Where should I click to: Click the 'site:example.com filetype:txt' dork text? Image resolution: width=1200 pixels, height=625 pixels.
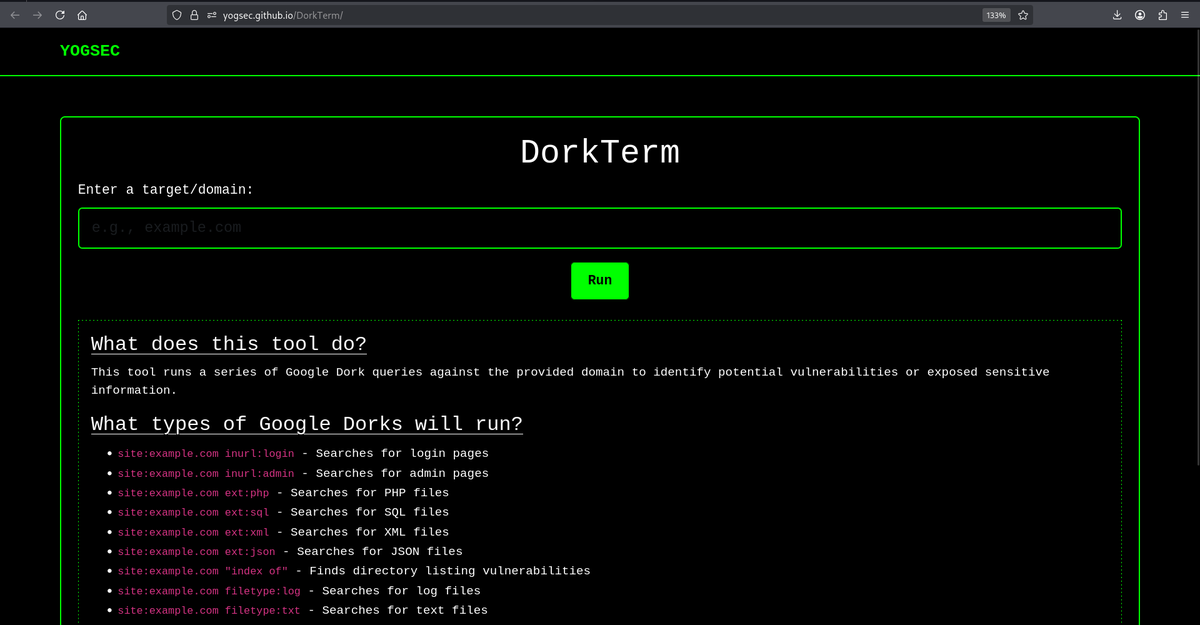click(209, 610)
